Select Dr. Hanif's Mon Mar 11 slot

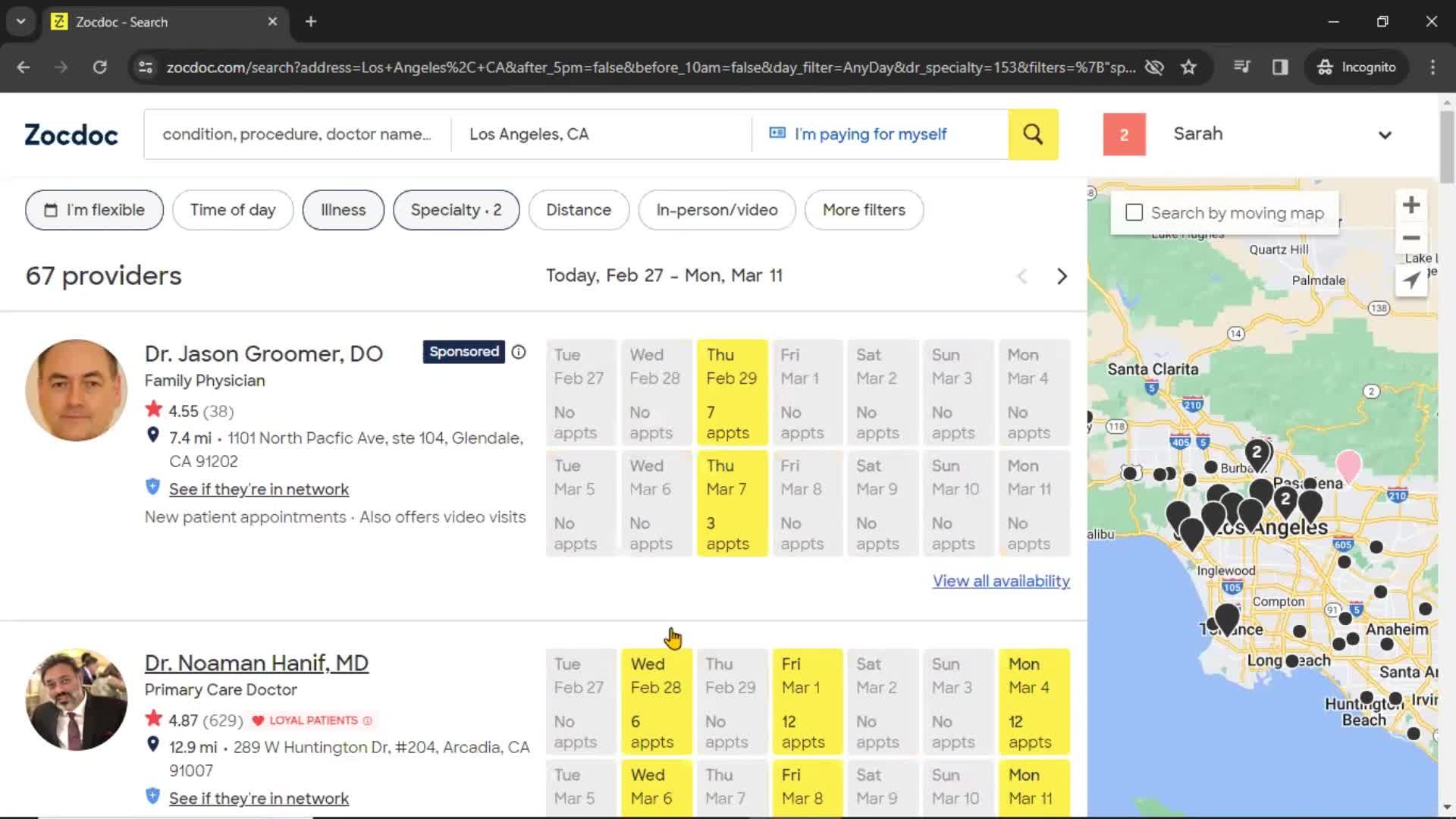pos(1034,788)
